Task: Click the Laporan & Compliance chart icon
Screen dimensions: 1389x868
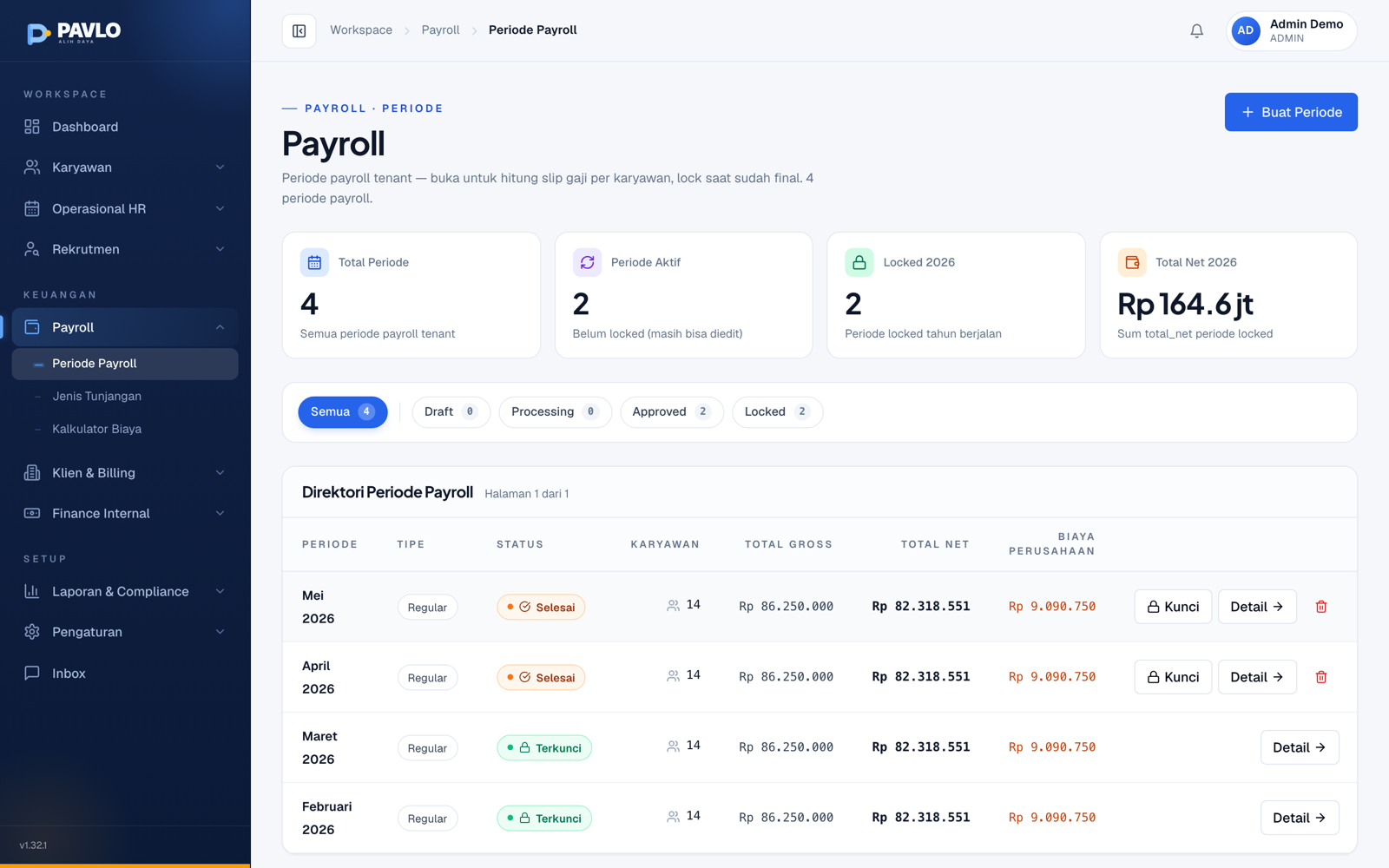Action: pyautogui.click(x=32, y=592)
